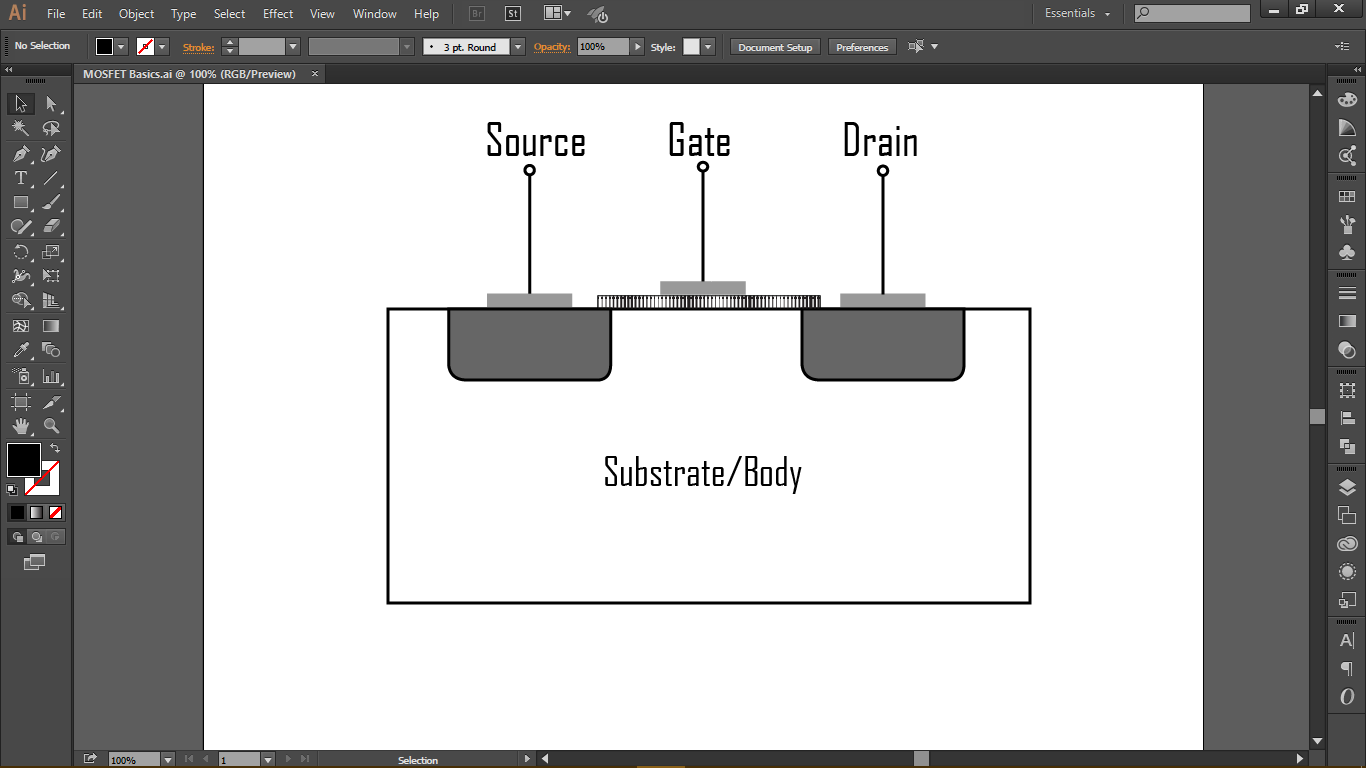Open the stroke color dropdown arrow
1366x768 pixels.
163,47
